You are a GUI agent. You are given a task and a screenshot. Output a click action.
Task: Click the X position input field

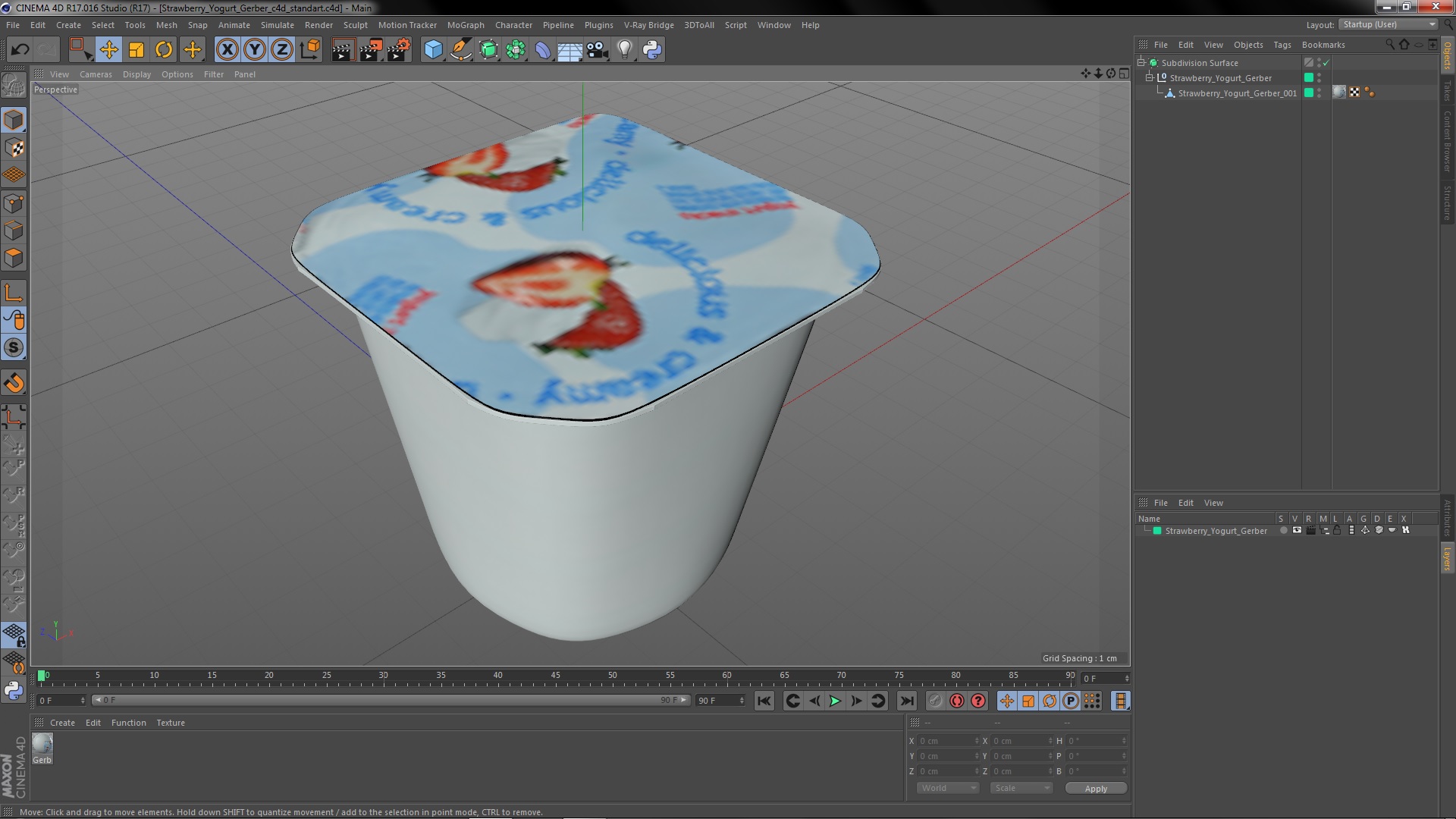tap(948, 741)
